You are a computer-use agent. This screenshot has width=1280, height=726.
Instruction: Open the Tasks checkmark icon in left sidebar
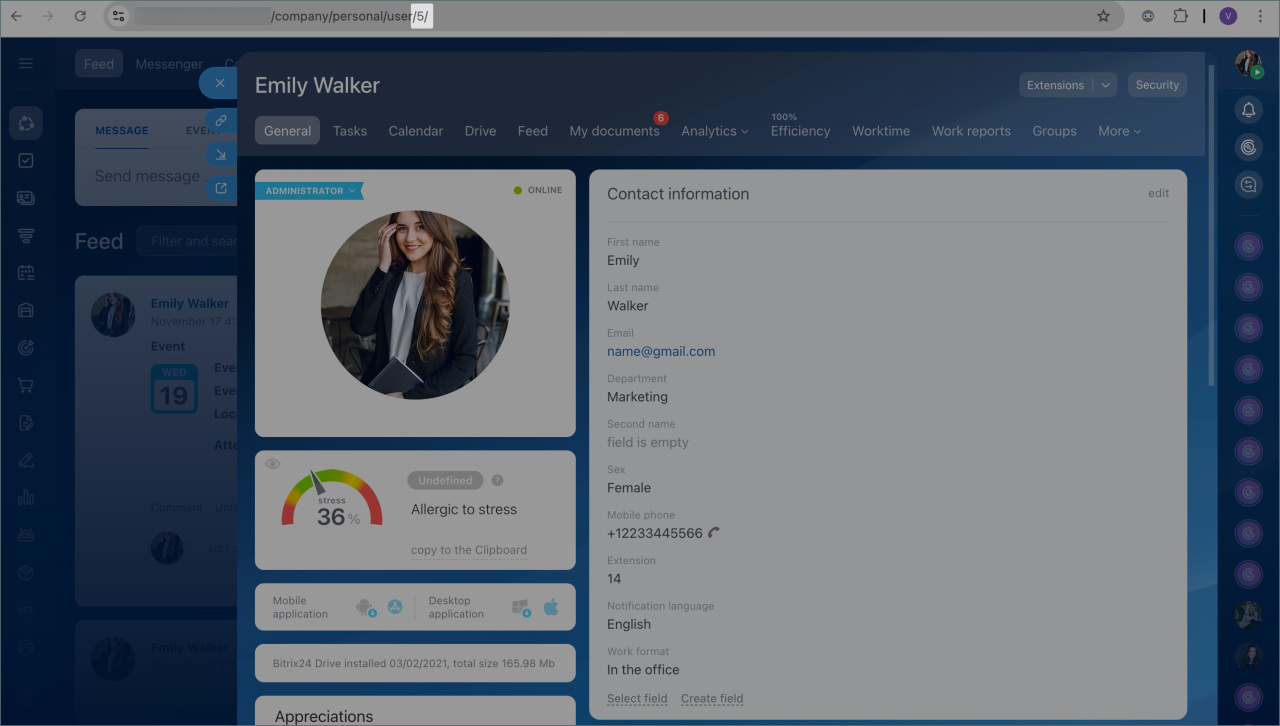(x=26, y=160)
